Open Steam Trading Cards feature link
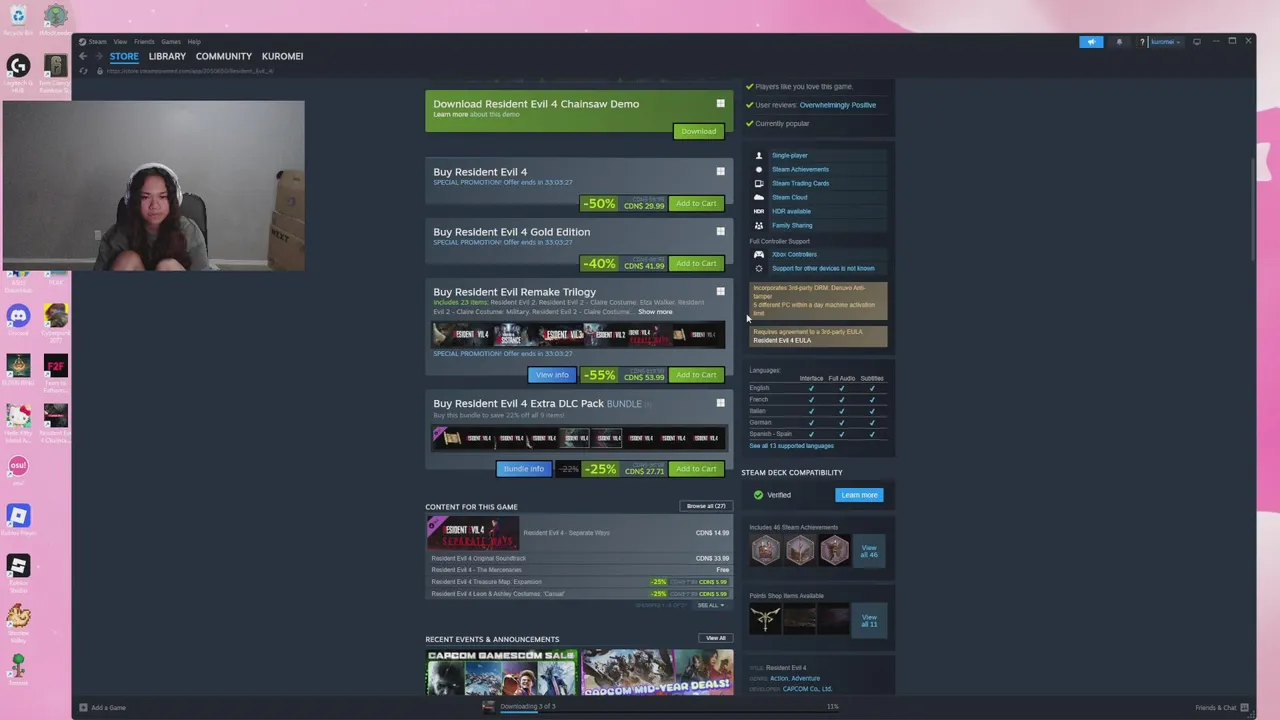1280x720 pixels. tap(800, 184)
